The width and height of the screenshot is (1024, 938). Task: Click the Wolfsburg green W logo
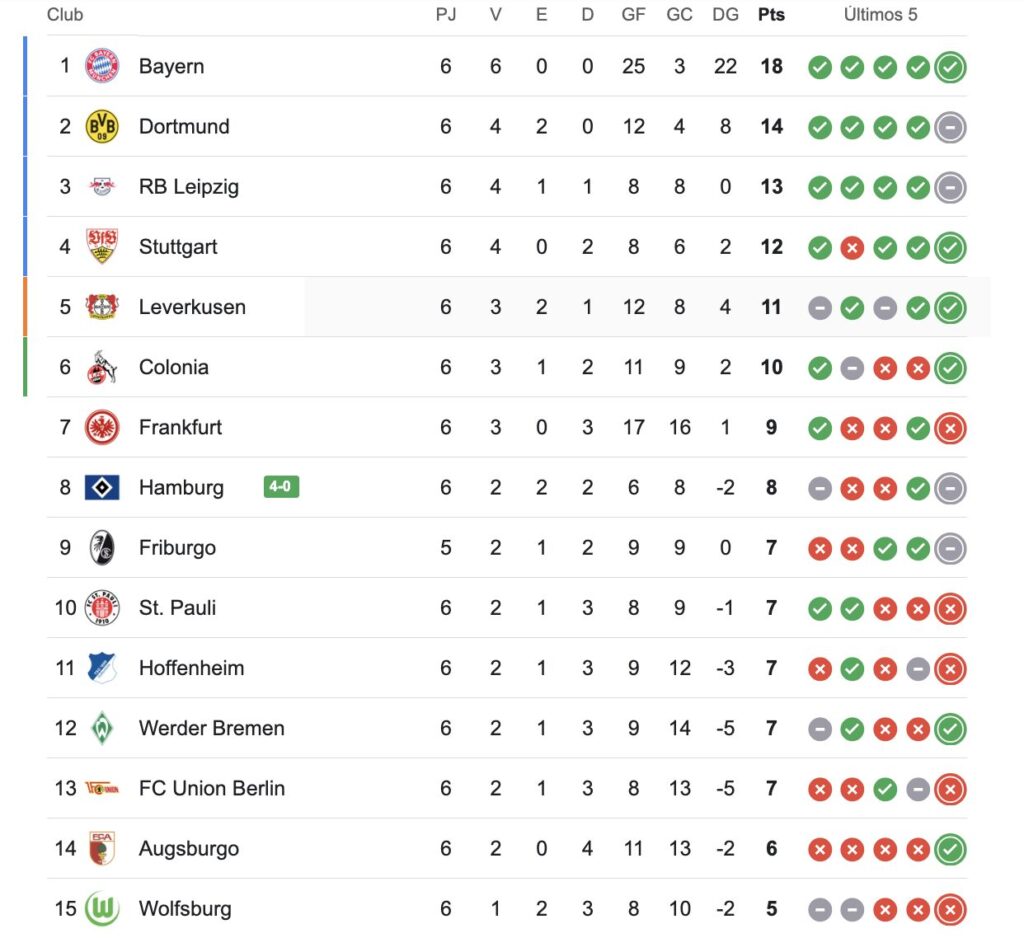[102, 909]
